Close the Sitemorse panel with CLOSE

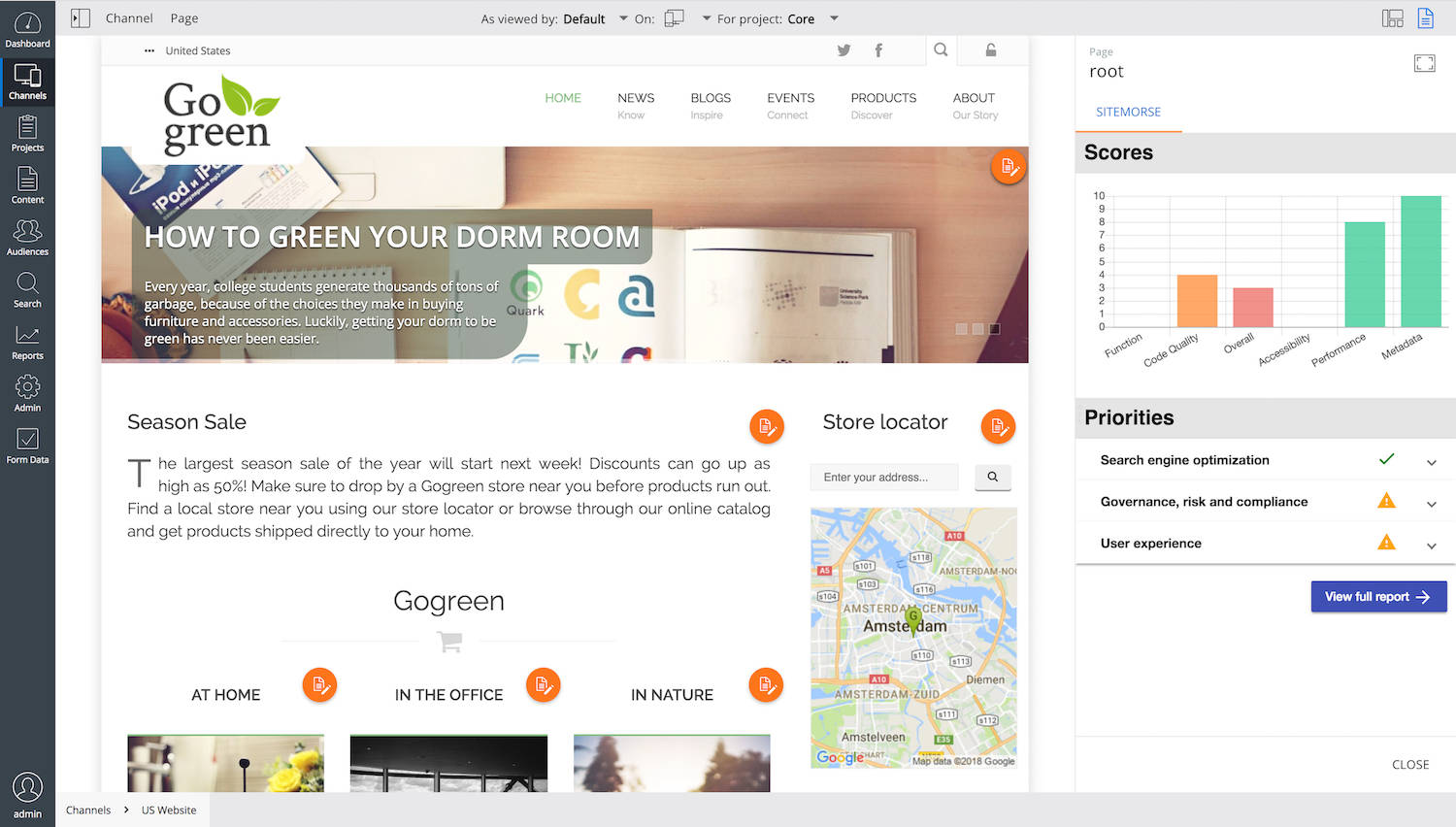(1410, 764)
